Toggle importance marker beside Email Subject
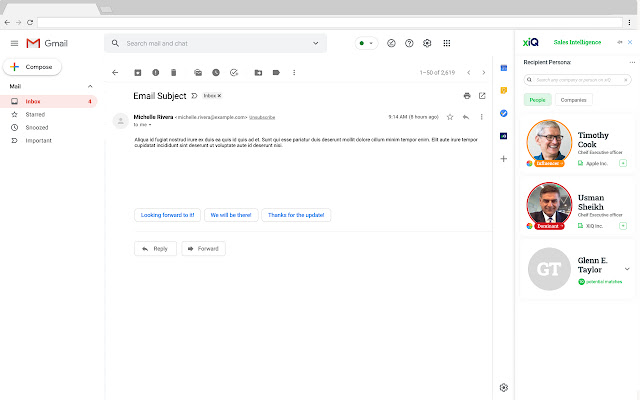The image size is (640, 400). (194, 96)
